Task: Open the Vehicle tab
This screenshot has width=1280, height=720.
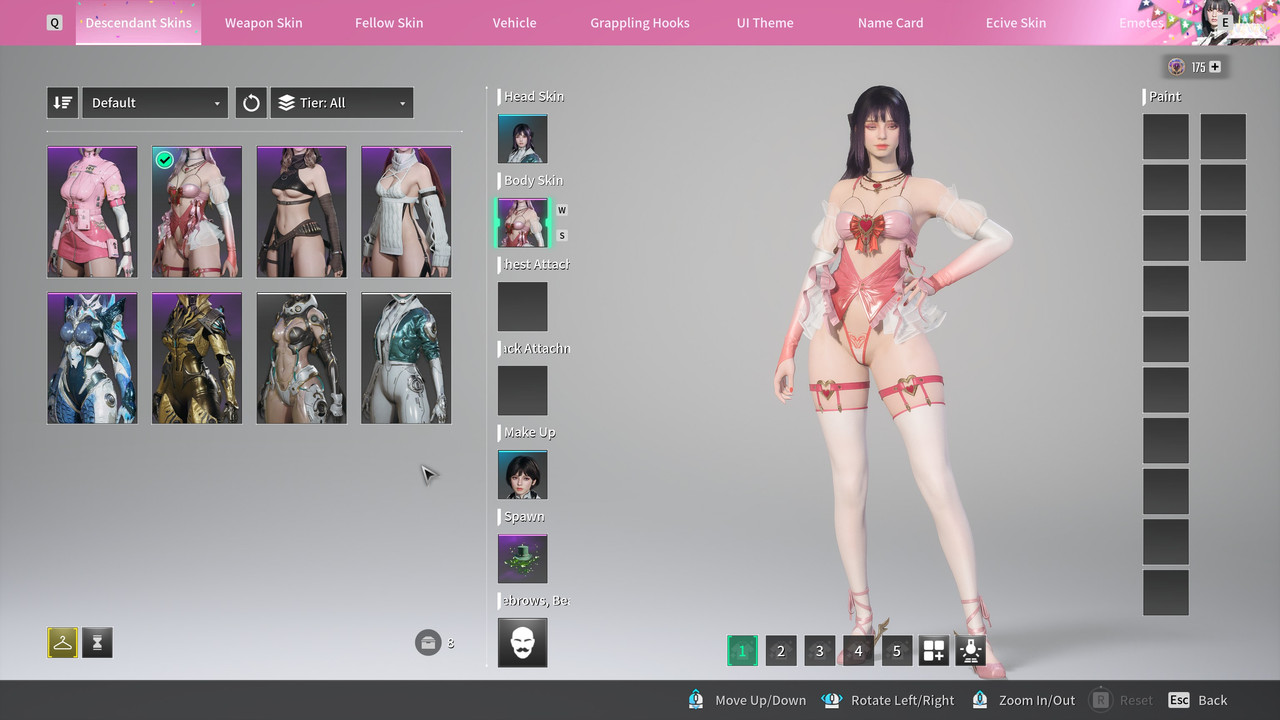Action: click(514, 22)
